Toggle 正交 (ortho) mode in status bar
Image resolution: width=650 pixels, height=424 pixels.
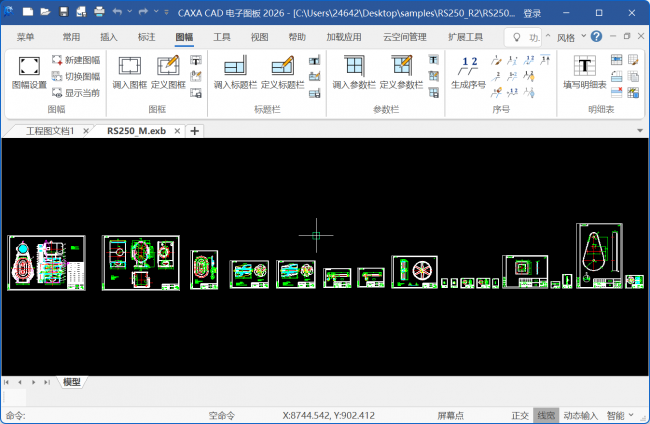519,415
